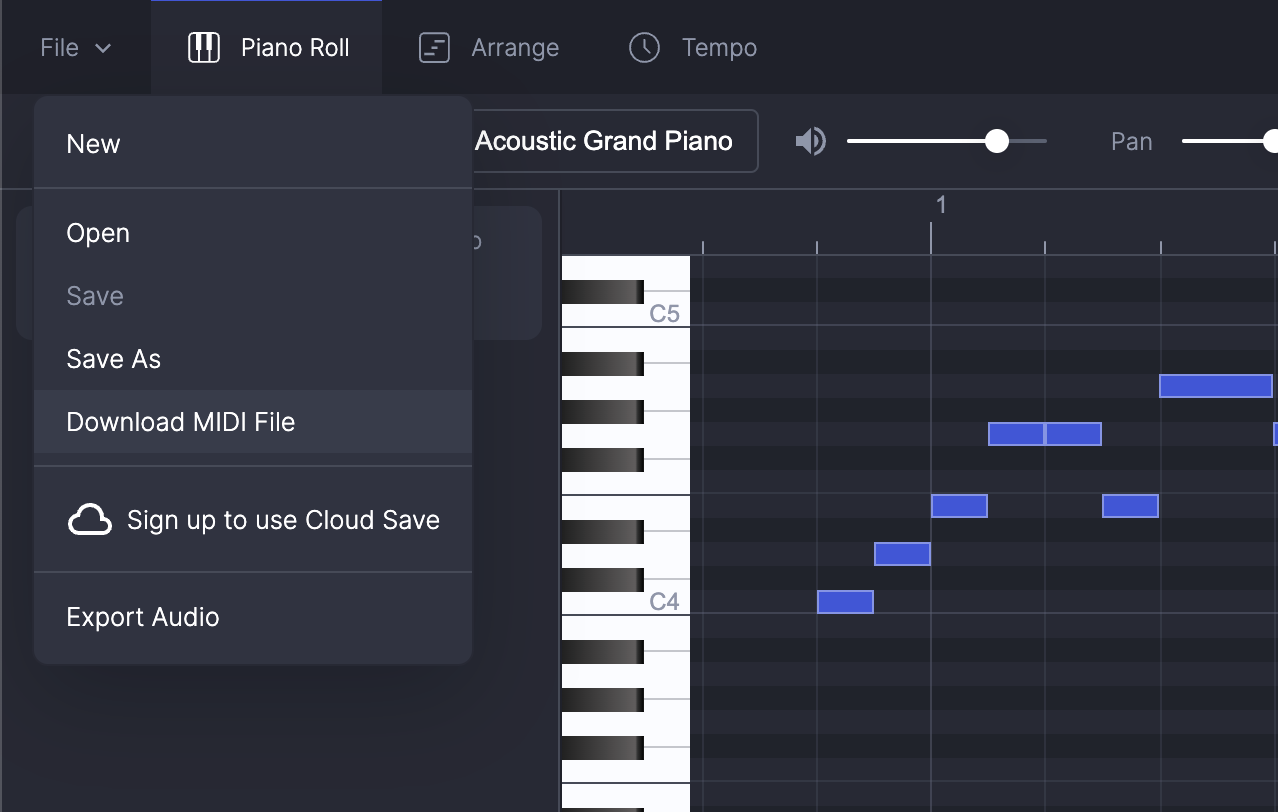Viewport: 1278px width, 812px height.
Task: Mute using the volume speaker icon
Action: 810,142
